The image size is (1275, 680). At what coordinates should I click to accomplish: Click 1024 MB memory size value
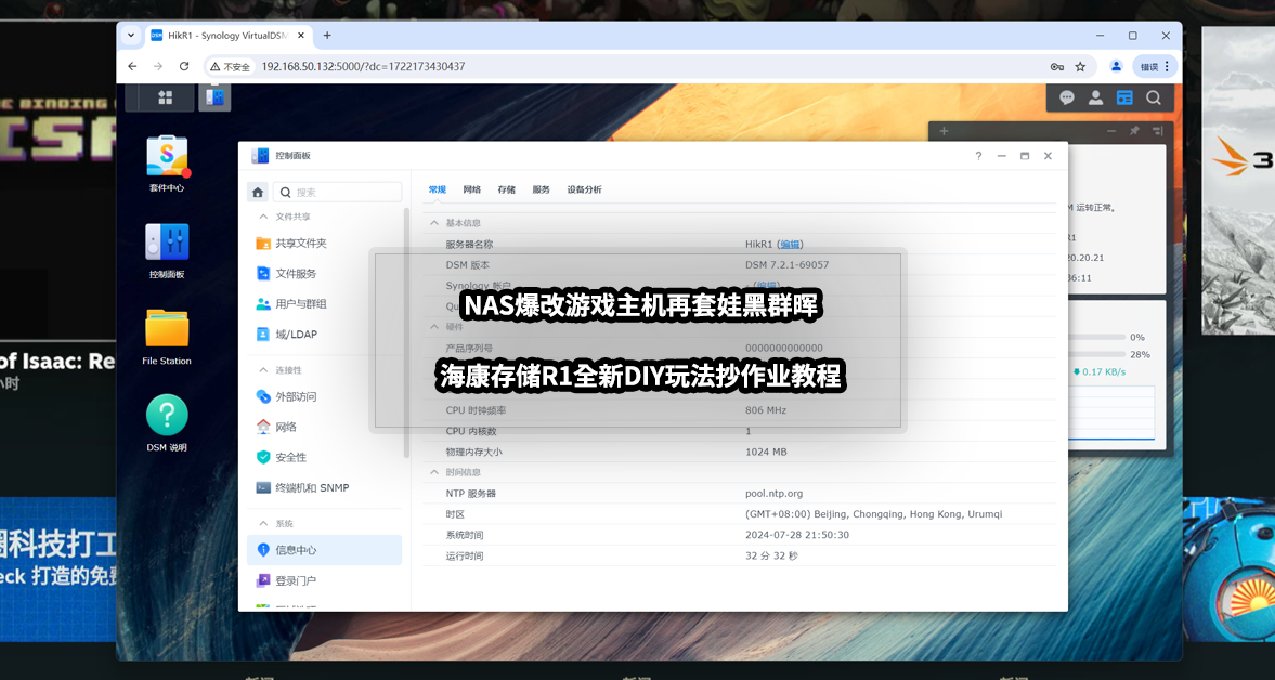coord(766,452)
